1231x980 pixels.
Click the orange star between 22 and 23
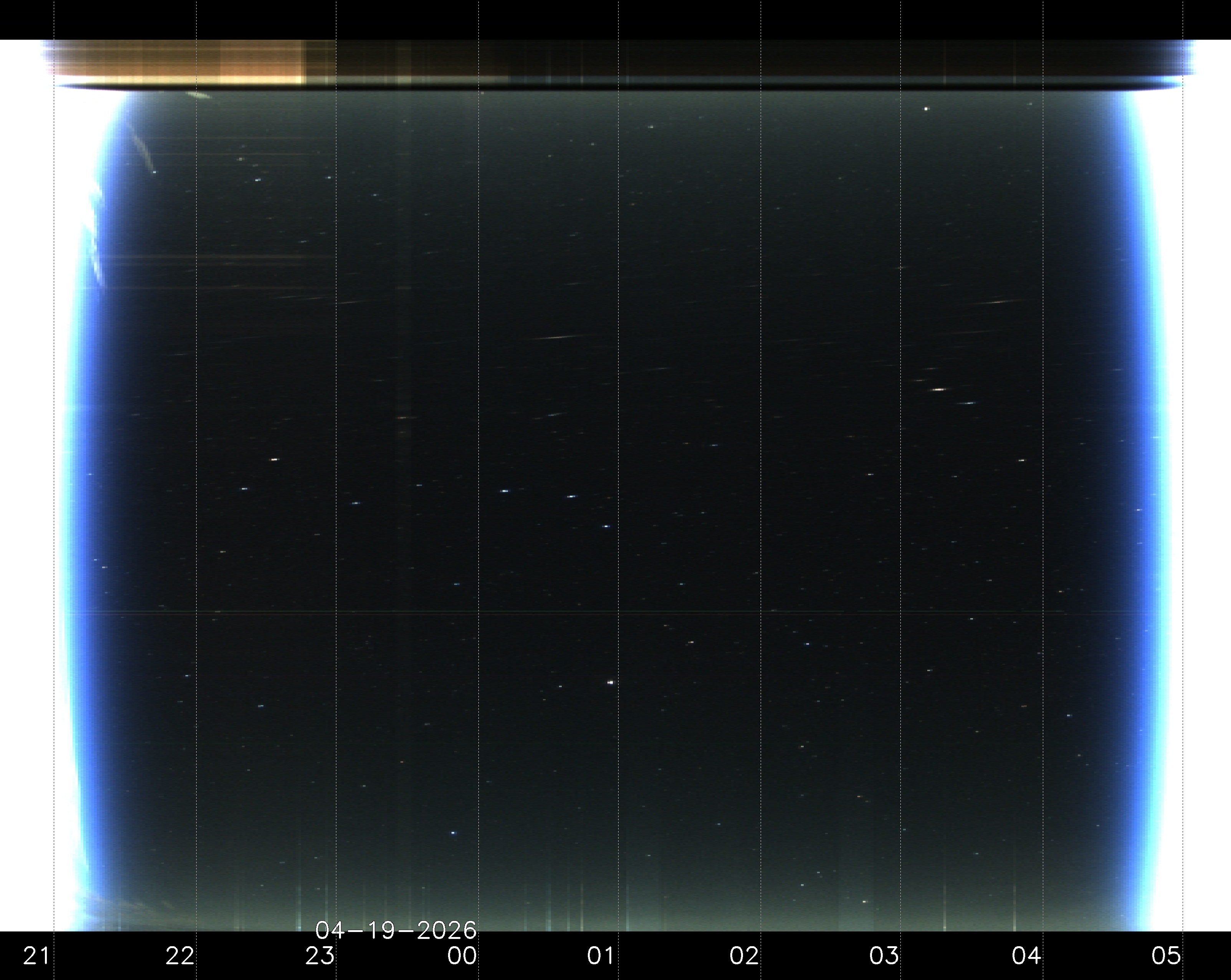tap(274, 459)
